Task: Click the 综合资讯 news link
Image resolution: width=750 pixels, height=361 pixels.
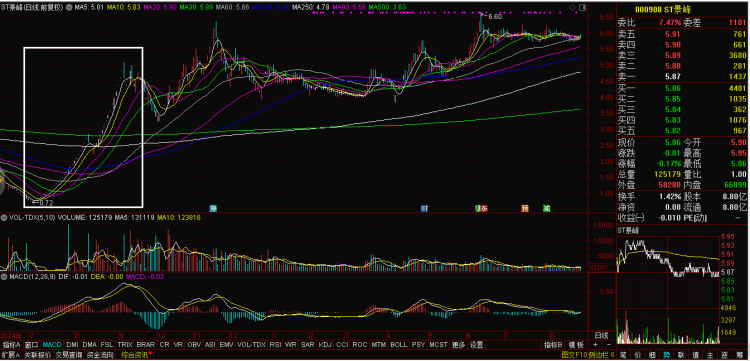Action: [x=135, y=355]
